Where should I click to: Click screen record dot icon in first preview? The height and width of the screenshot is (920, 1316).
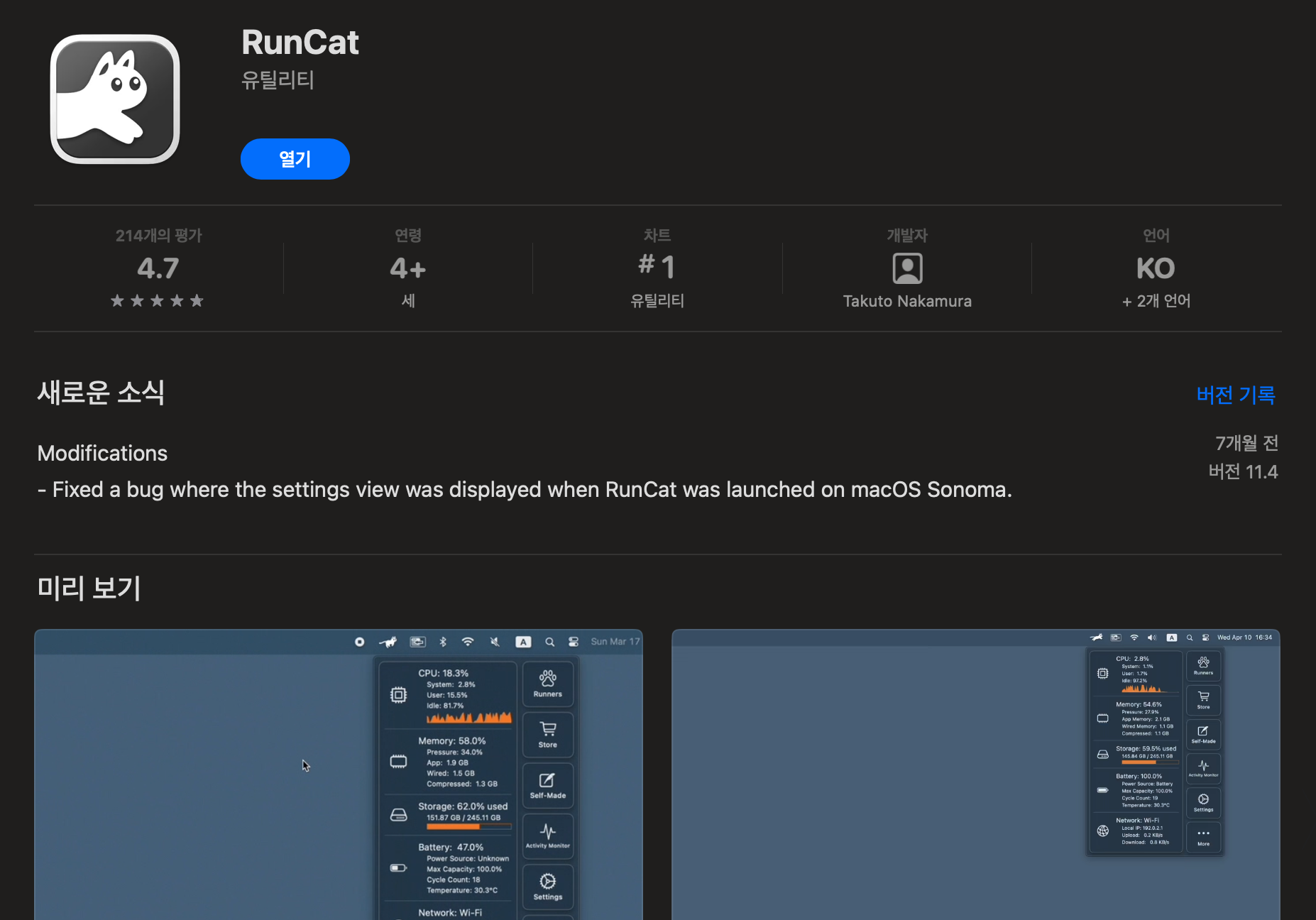click(x=360, y=642)
